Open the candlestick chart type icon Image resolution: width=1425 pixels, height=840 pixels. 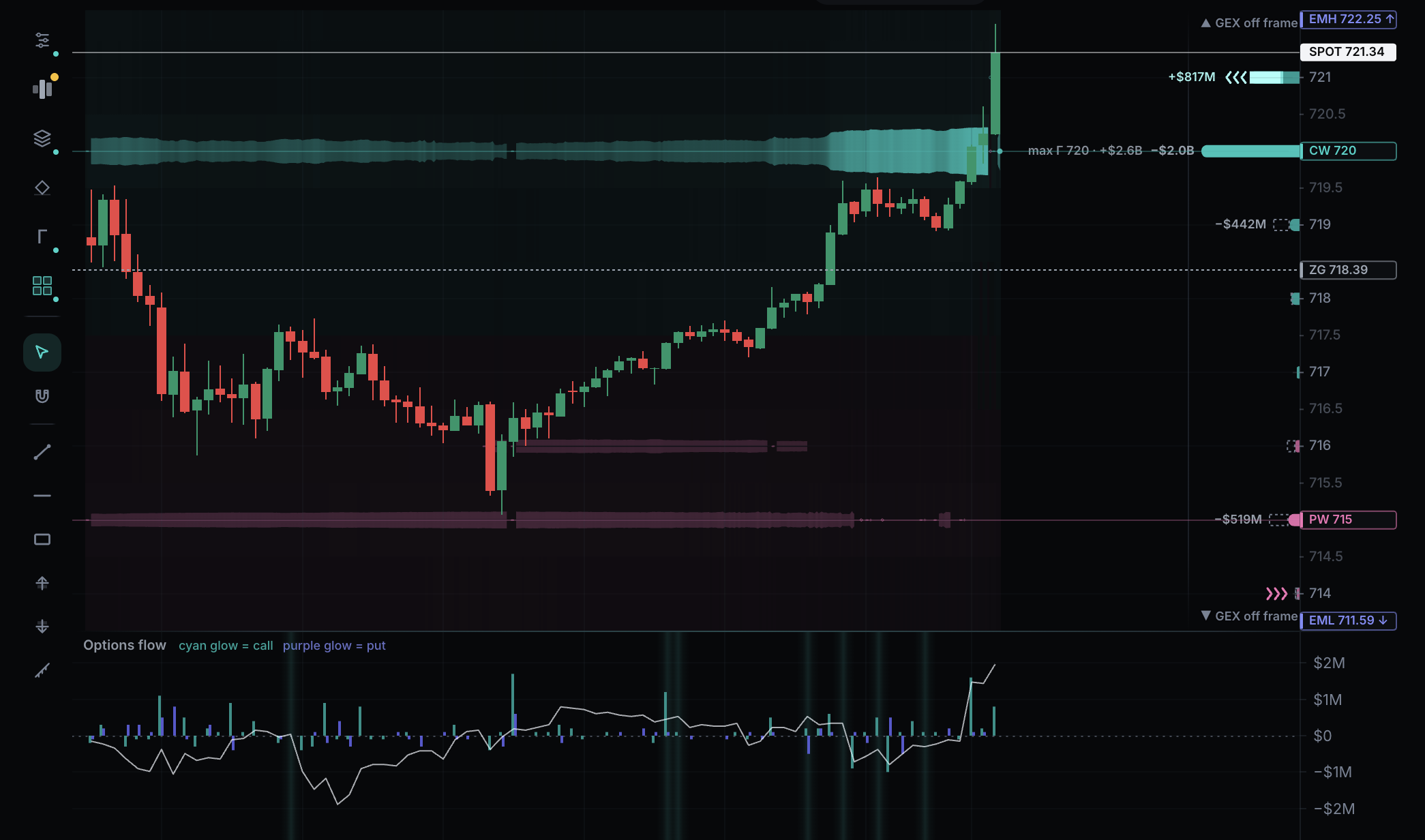tap(42, 89)
